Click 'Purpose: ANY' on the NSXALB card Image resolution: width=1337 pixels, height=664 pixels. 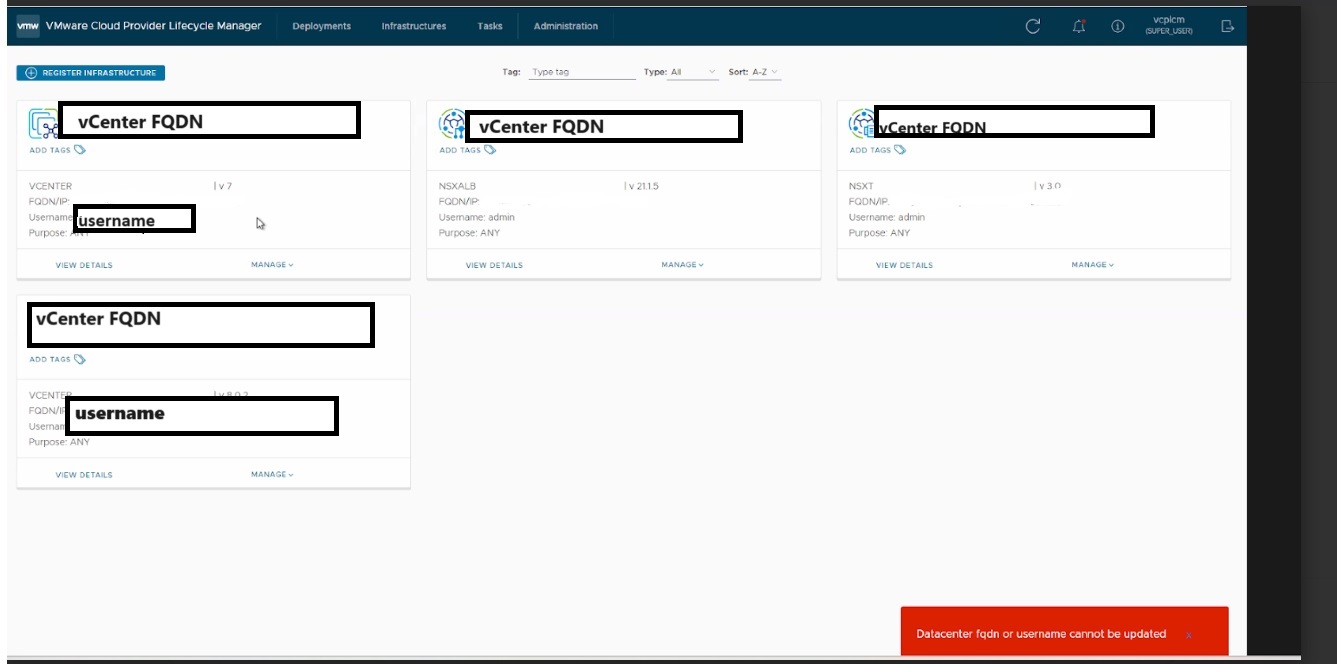coord(469,233)
